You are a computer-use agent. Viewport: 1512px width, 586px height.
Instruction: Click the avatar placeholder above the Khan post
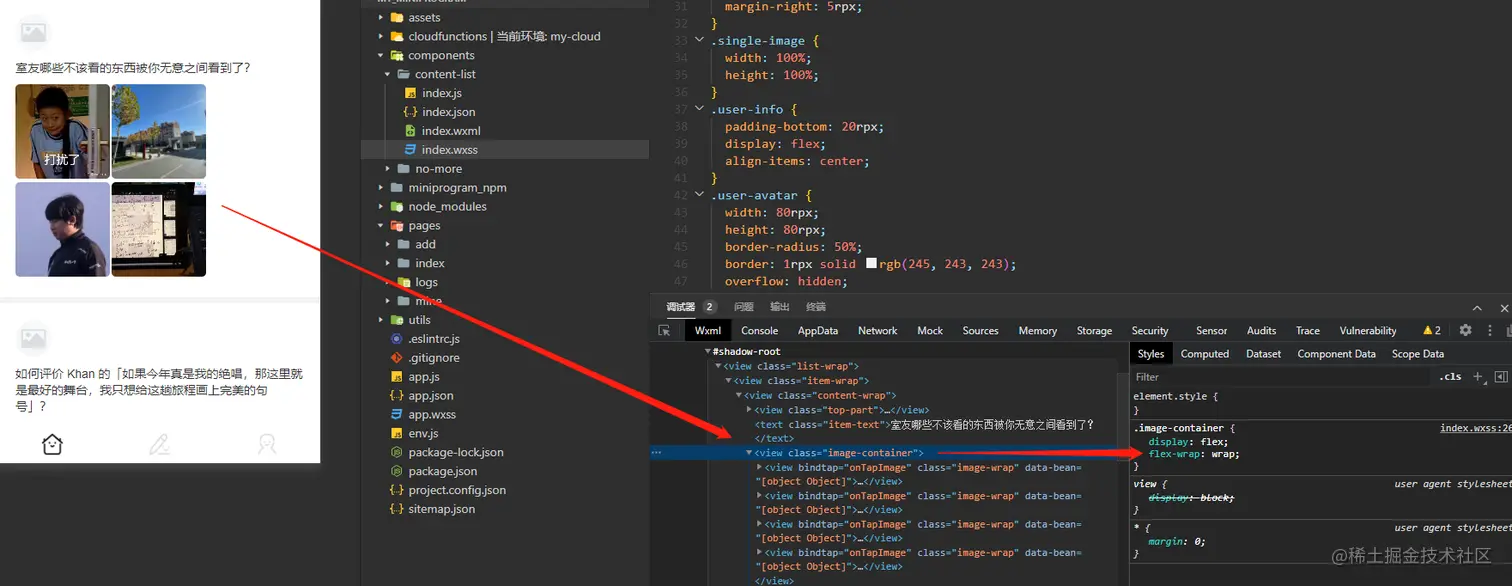point(33,338)
